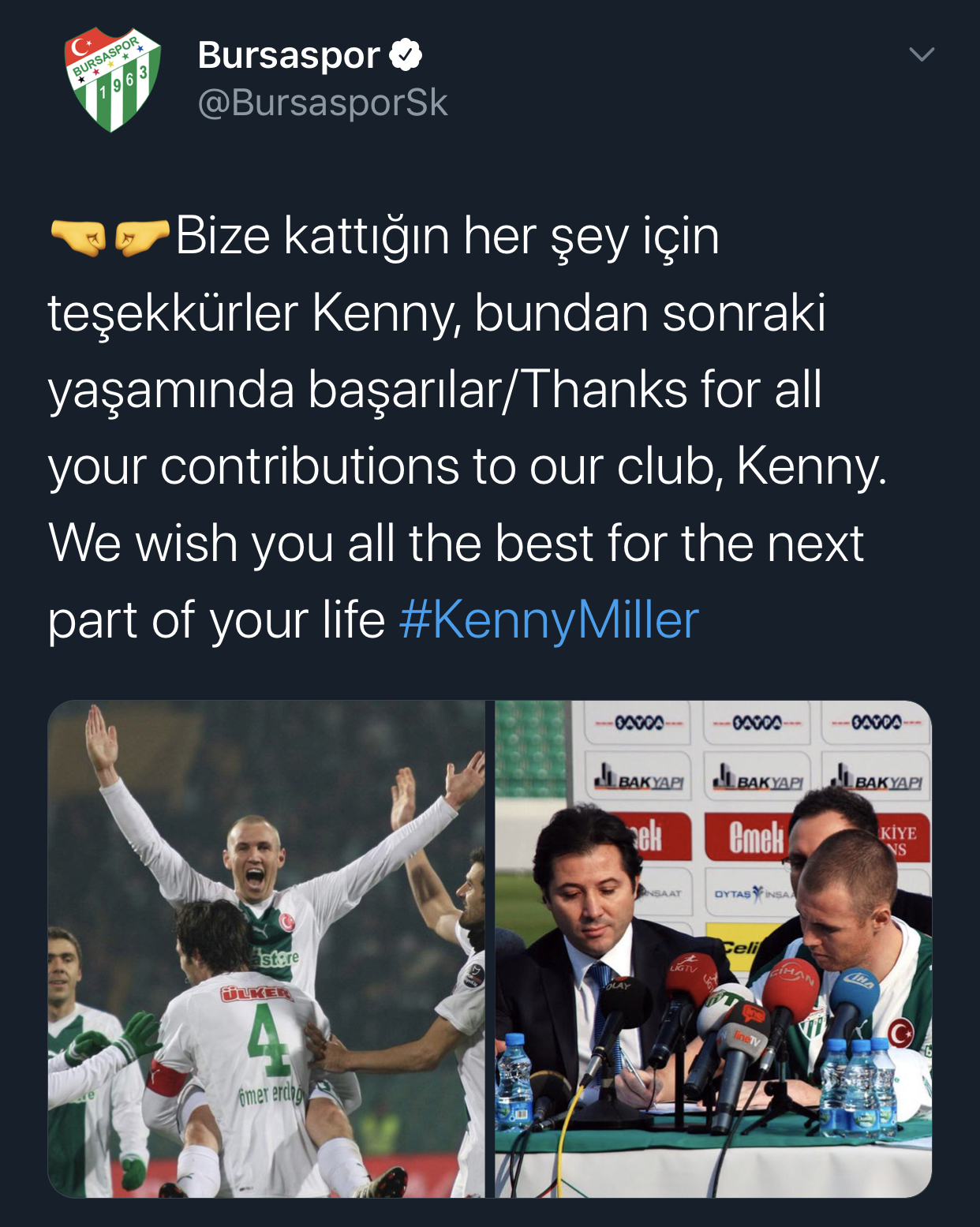This screenshot has height=1227, width=980.
Task: Expand the tweet options chevron
Action: coord(922,54)
